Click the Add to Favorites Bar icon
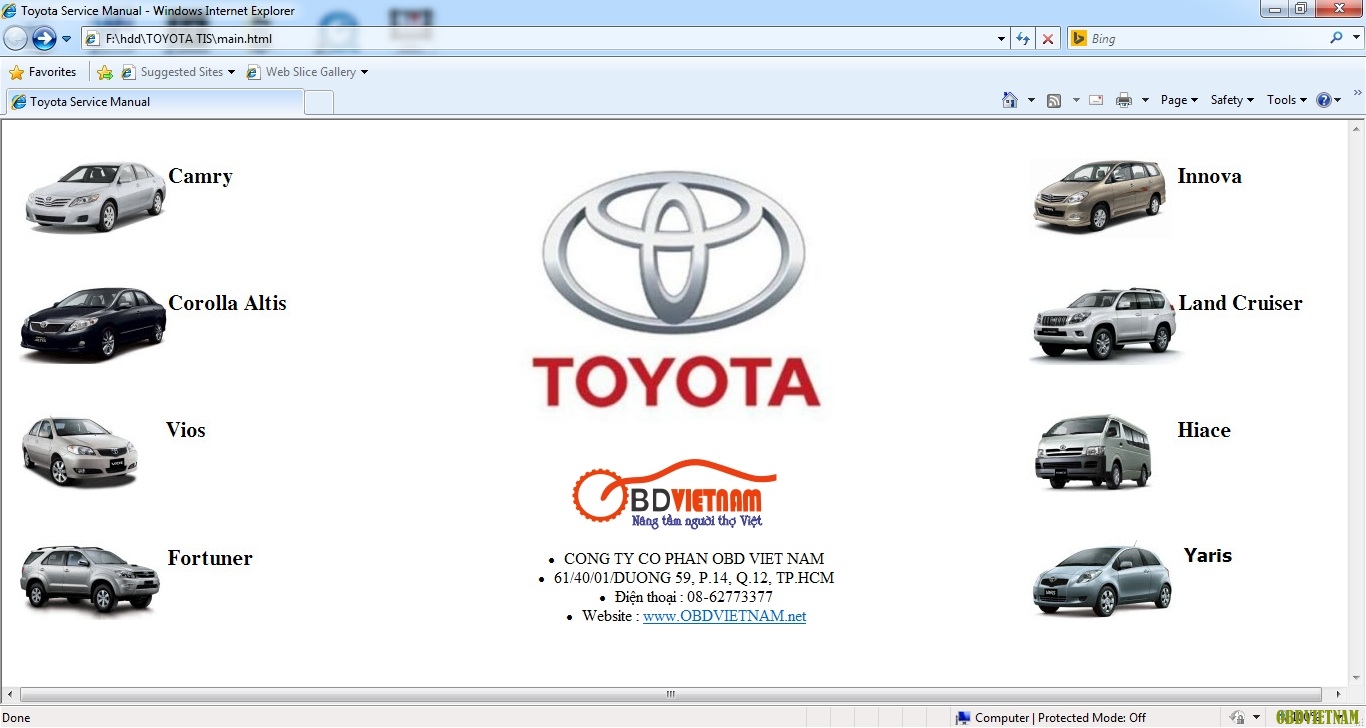This screenshot has width=1366, height=728. click(105, 72)
